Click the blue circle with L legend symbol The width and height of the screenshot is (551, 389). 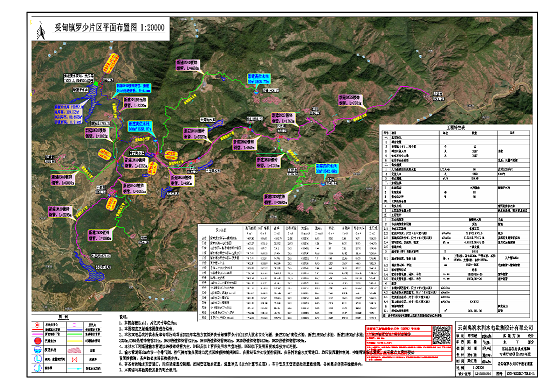click(x=38, y=359)
